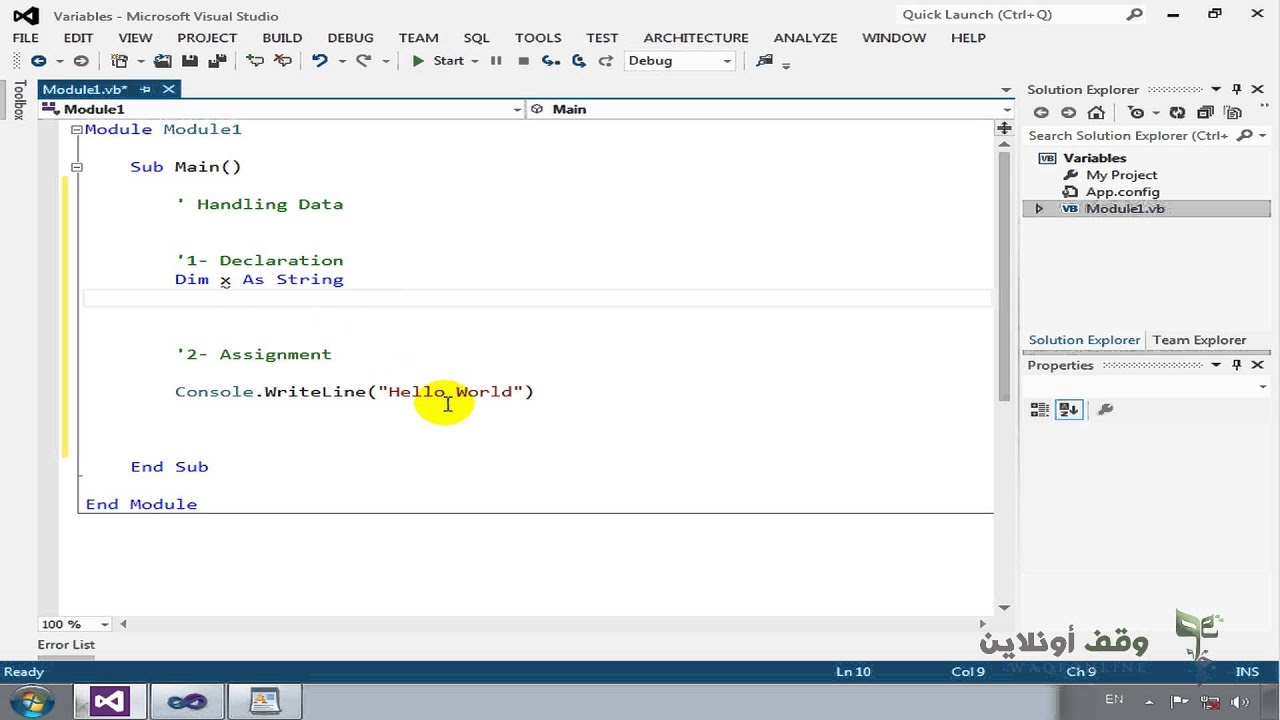This screenshot has height=720, width=1280.
Task: Start debugging with the green Start button
Action: tap(438, 61)
